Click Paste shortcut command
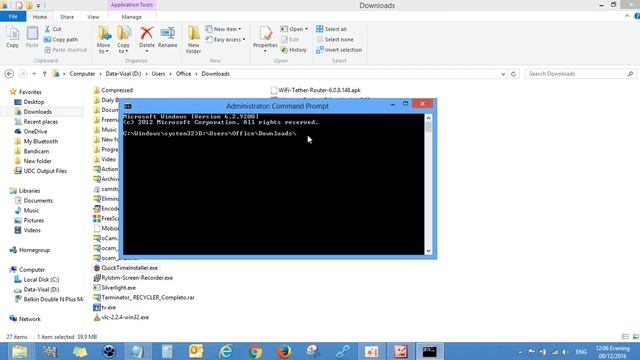Image resolution: width=640 pixels, height=360 pixels. [66, 50]
